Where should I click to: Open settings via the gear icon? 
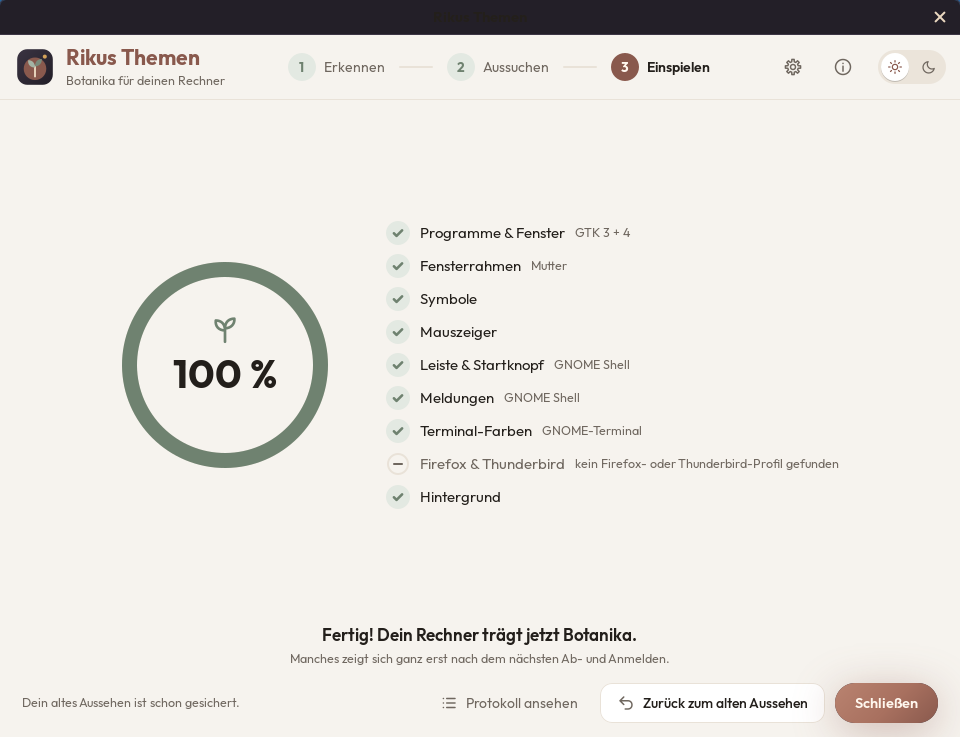tap(793, 67)
